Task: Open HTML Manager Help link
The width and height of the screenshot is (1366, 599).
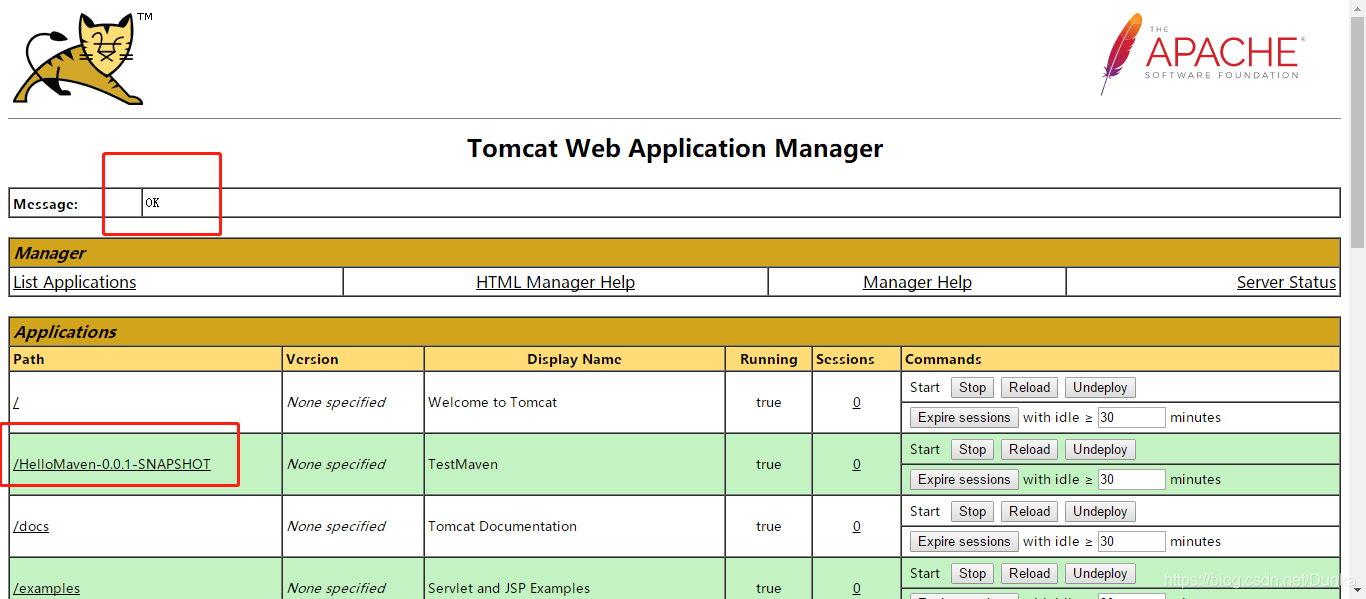Action: click(555, 282)
